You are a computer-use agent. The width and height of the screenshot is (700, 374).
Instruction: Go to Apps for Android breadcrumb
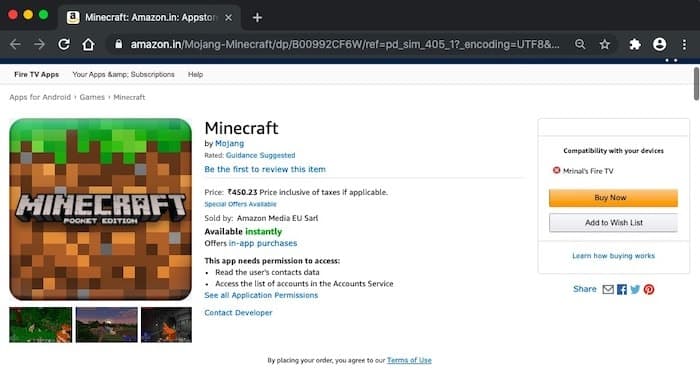[x=40, y=97]
